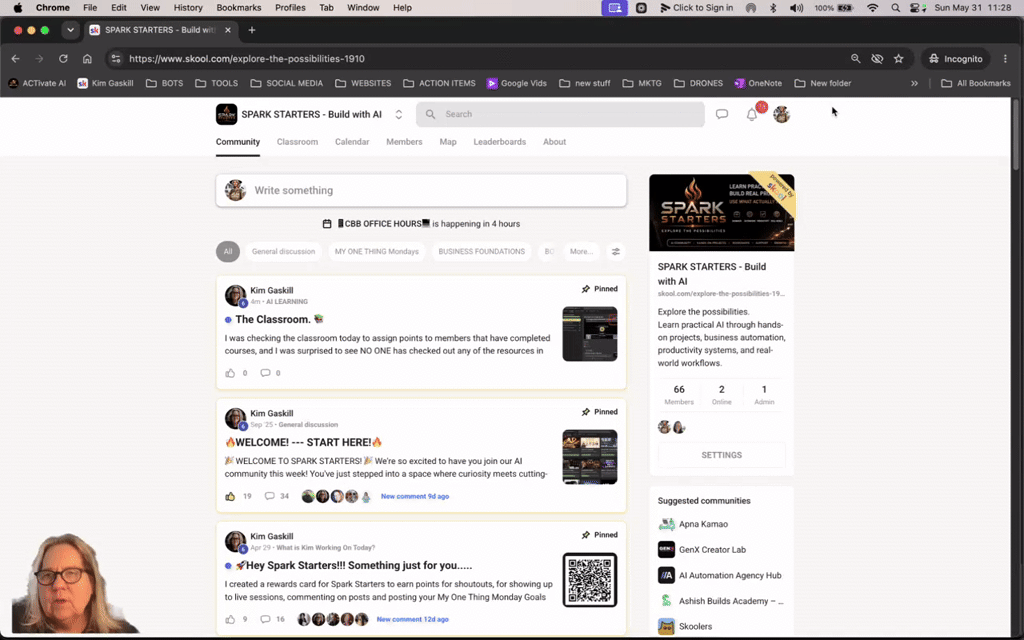Go to Chrome home page
Image resolution: width=1024 pixels, height=640 pixels.
point(87,59)
